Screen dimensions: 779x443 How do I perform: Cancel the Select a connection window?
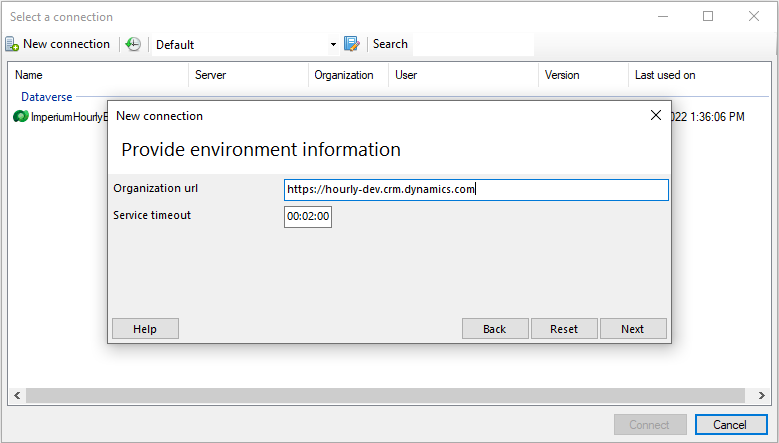click(x=730, y=425)
